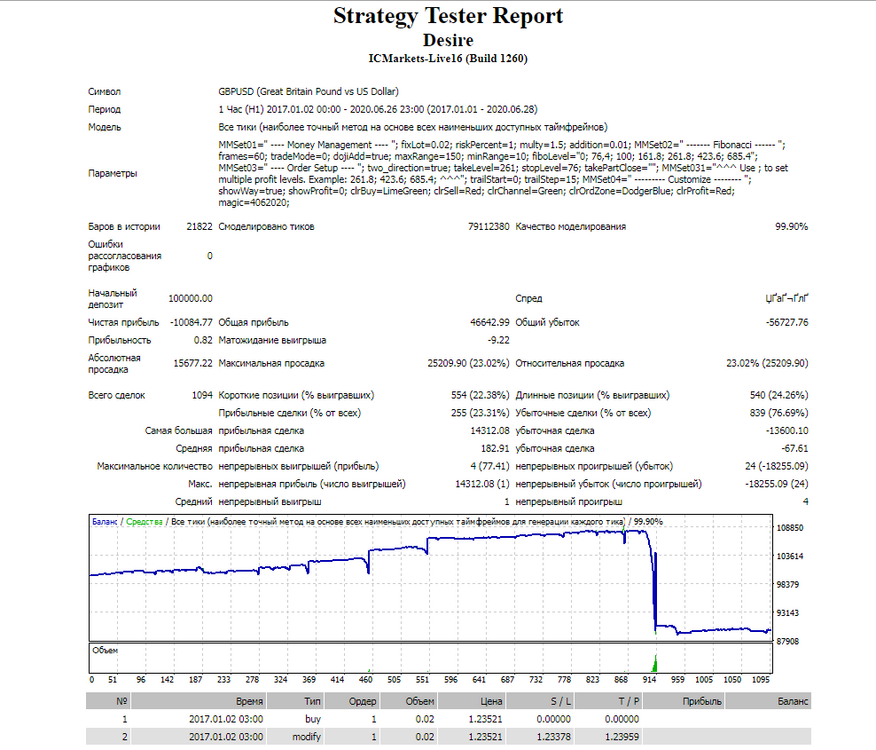This screenshot has height=750, width=876.
Task: Select the Desire expert name heading
Action: coord(448,40)
